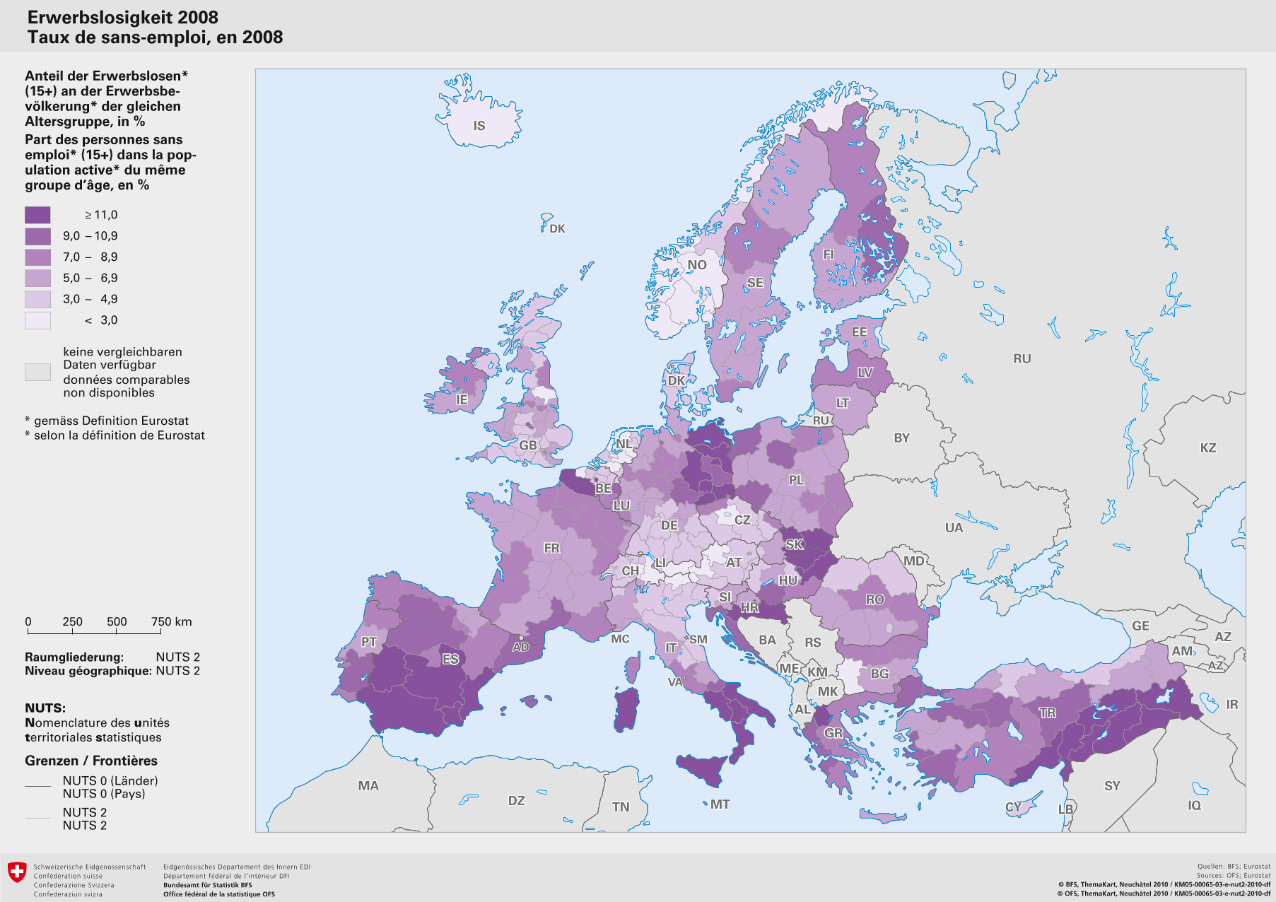The width and height of the screenshot is (1276, 902).
Task: Select the 9,0 – 10,9 legend swatch
Action: (x=38, y=236)
